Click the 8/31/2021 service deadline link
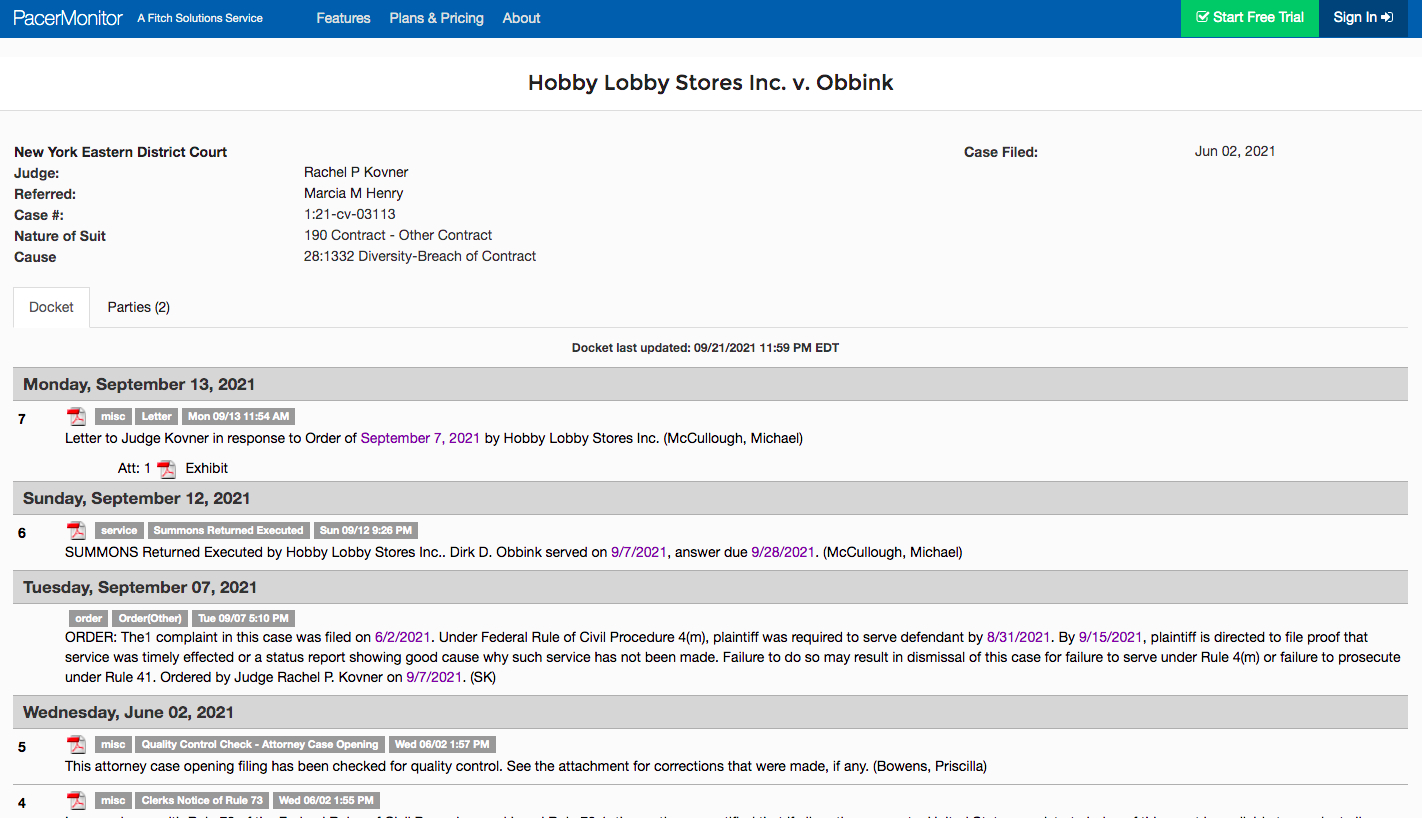The image size is (1422, 818). pos(1018,637)
